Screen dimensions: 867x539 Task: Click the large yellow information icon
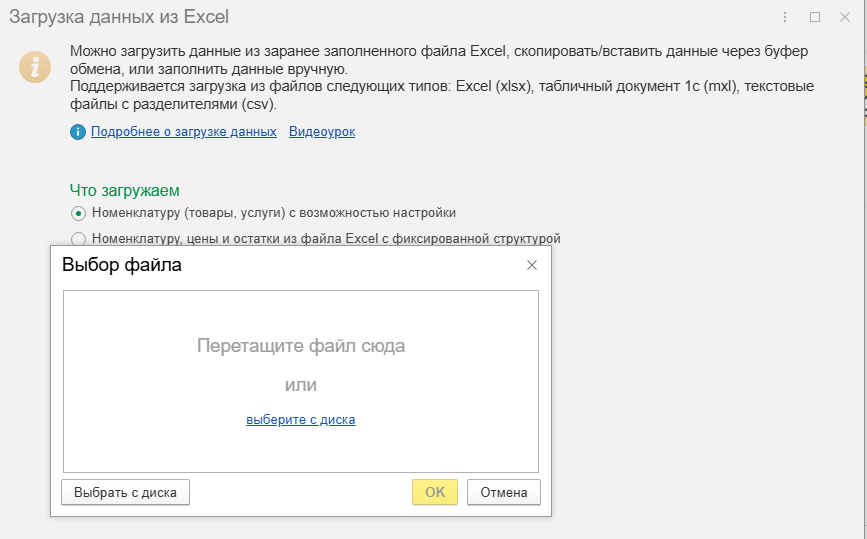pos(36,67)
